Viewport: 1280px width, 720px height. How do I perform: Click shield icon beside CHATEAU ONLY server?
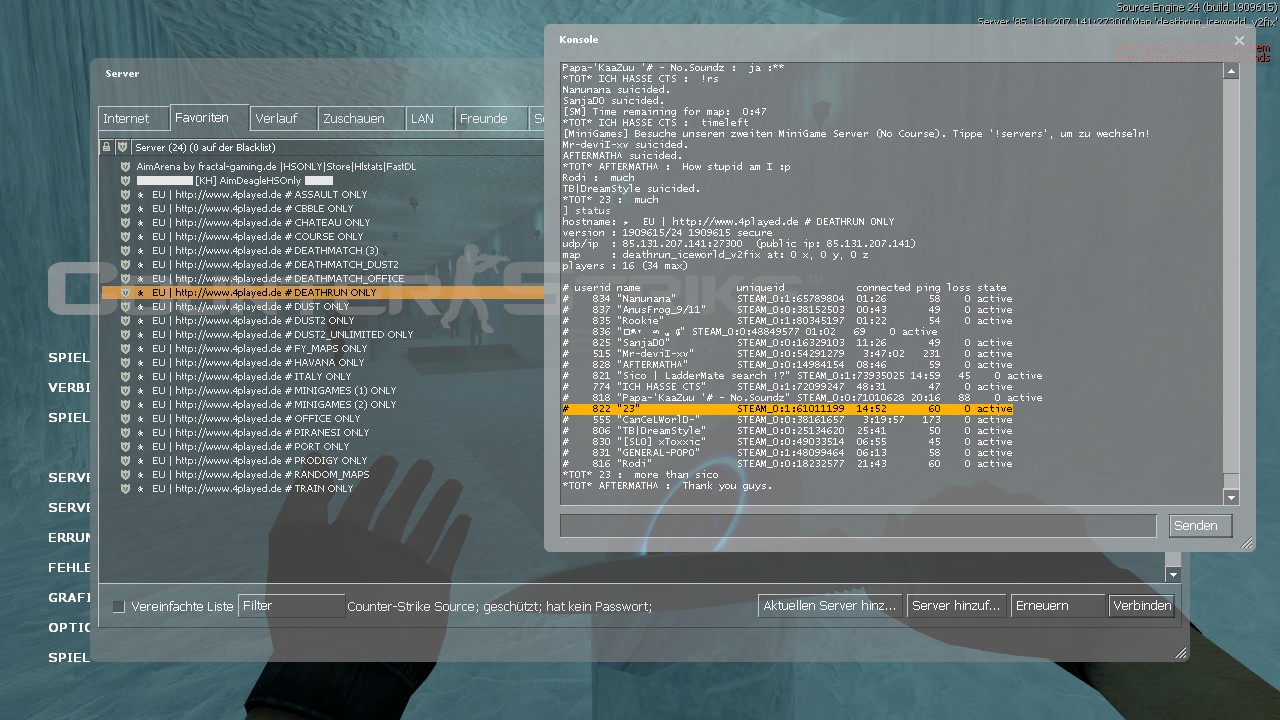pos(125,222)
